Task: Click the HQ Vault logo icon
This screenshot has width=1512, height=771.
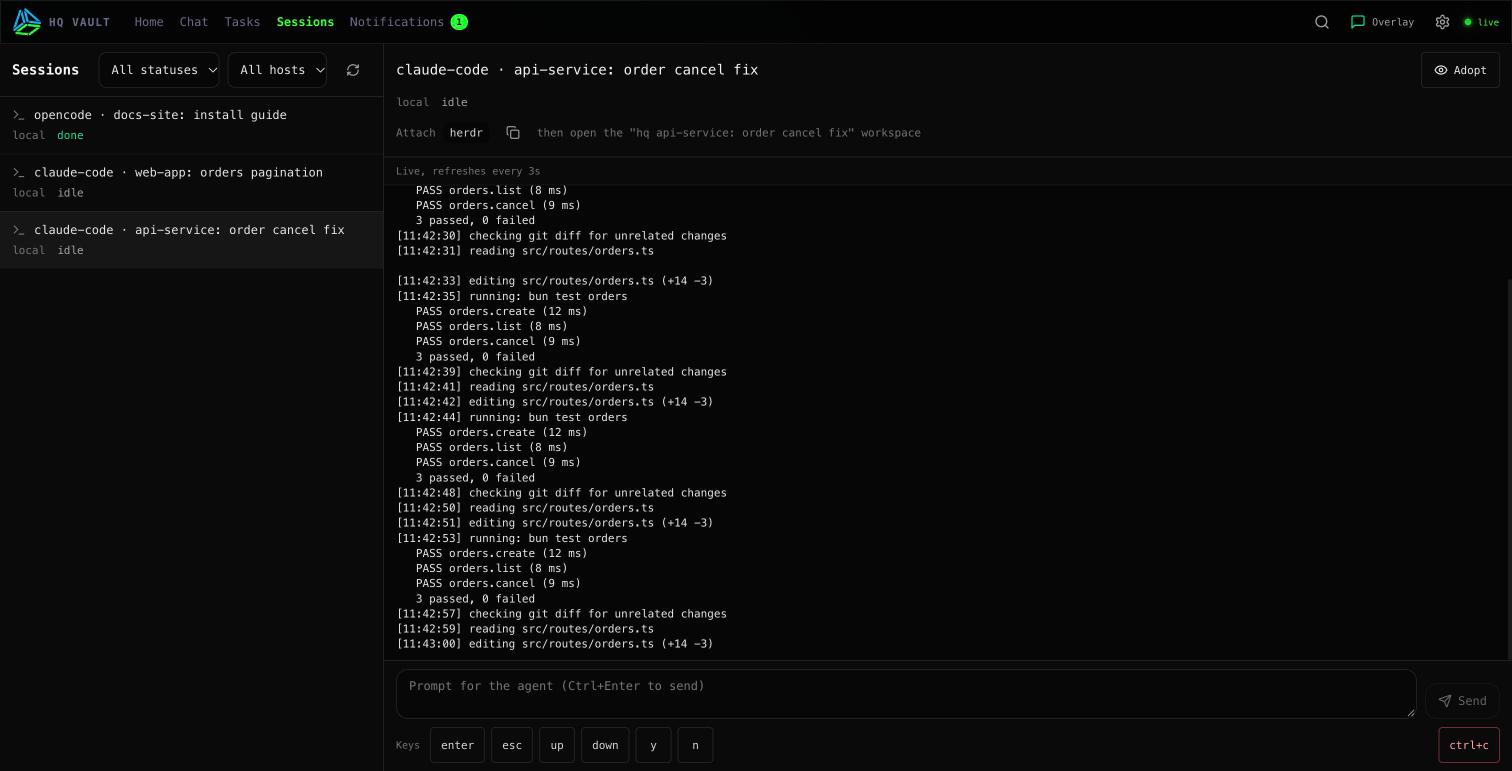Action: (x=27, y=21)
